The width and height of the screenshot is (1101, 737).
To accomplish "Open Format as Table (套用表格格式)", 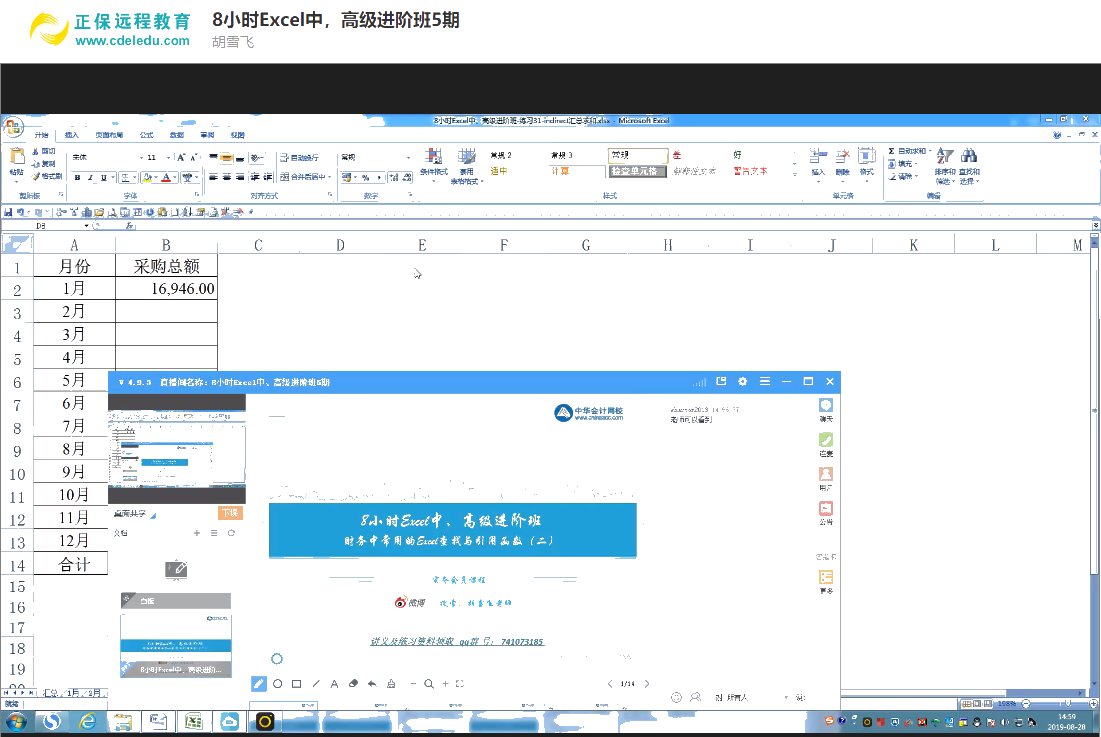I will coord(466,166).
